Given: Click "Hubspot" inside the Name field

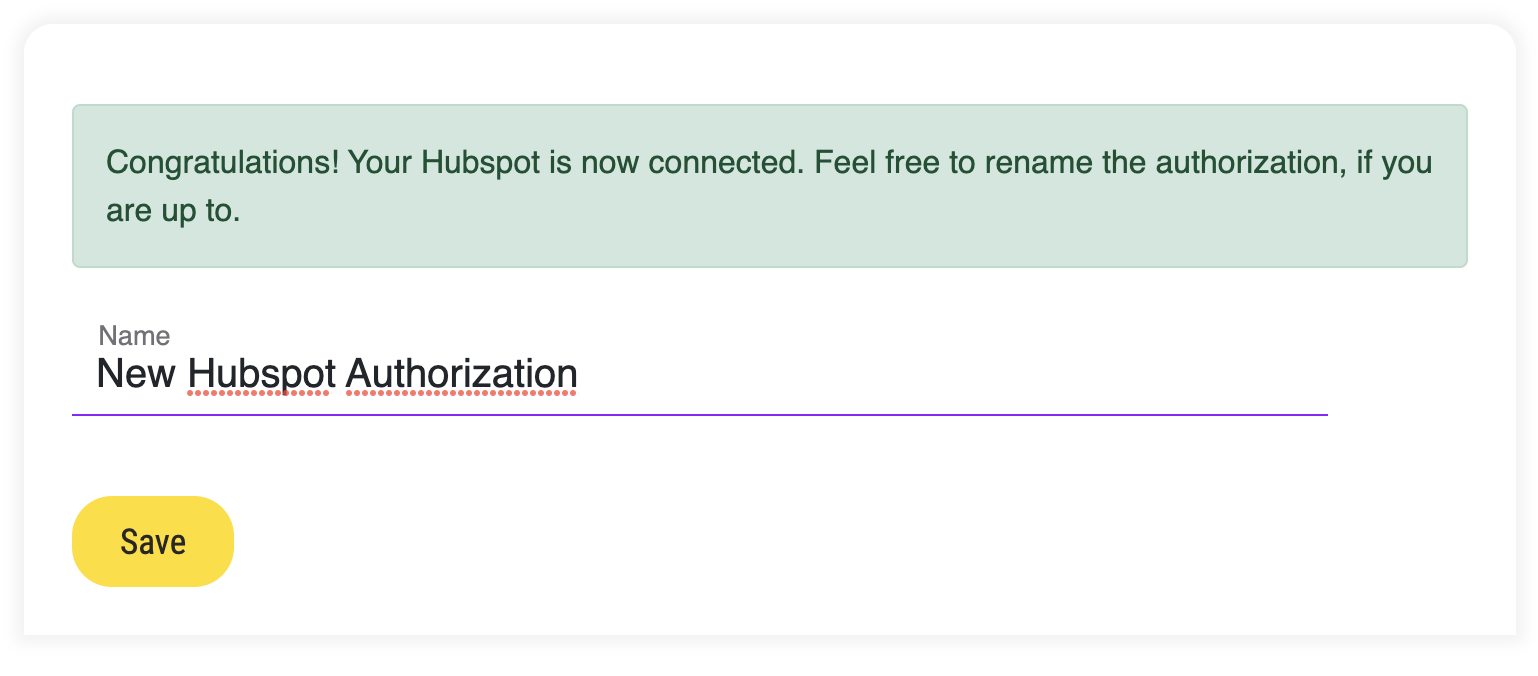Looking at the screenshot, I should tap(260, 374).
